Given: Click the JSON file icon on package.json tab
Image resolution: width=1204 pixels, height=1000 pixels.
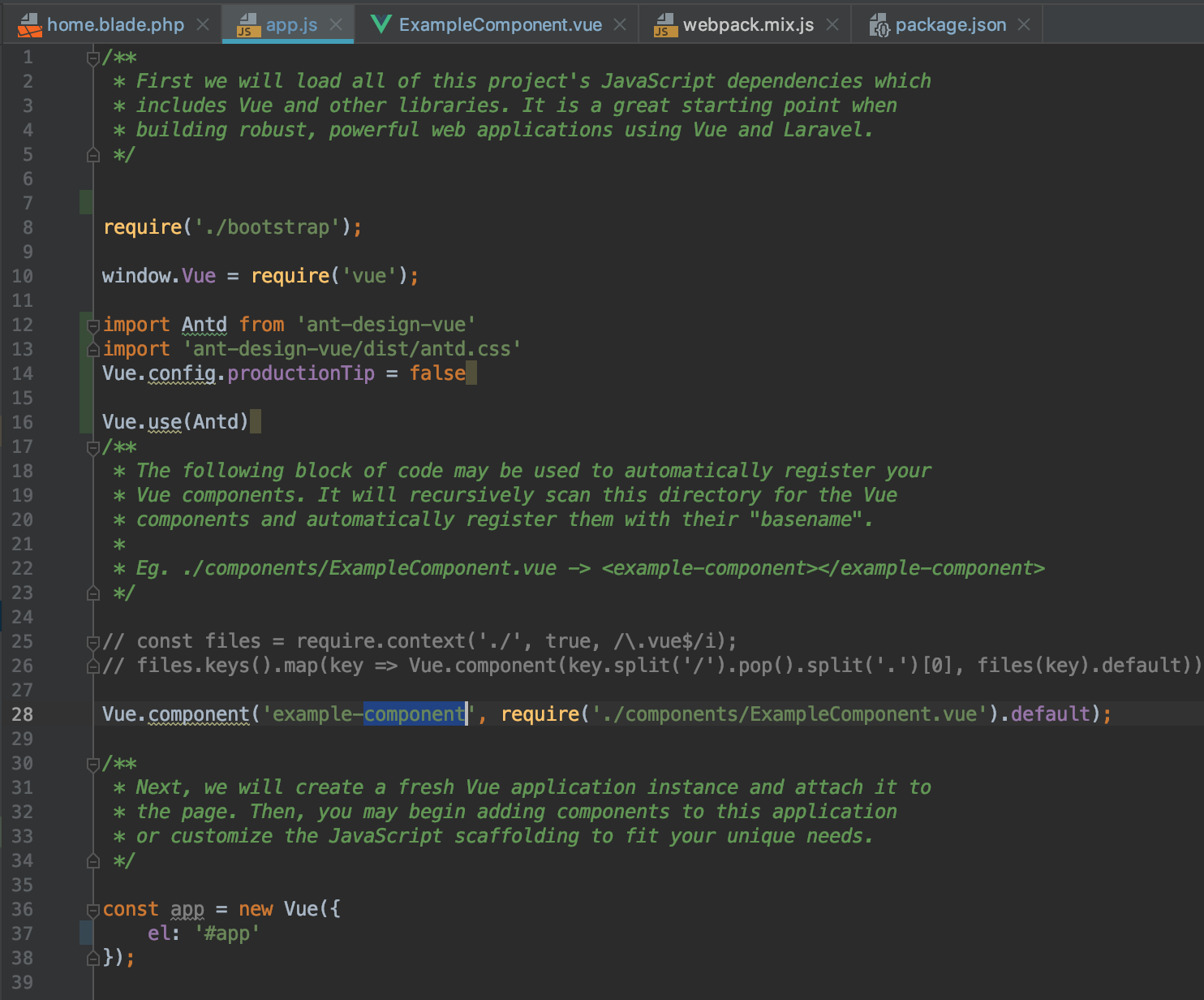Looking at the screenshot, I should 879,25.
